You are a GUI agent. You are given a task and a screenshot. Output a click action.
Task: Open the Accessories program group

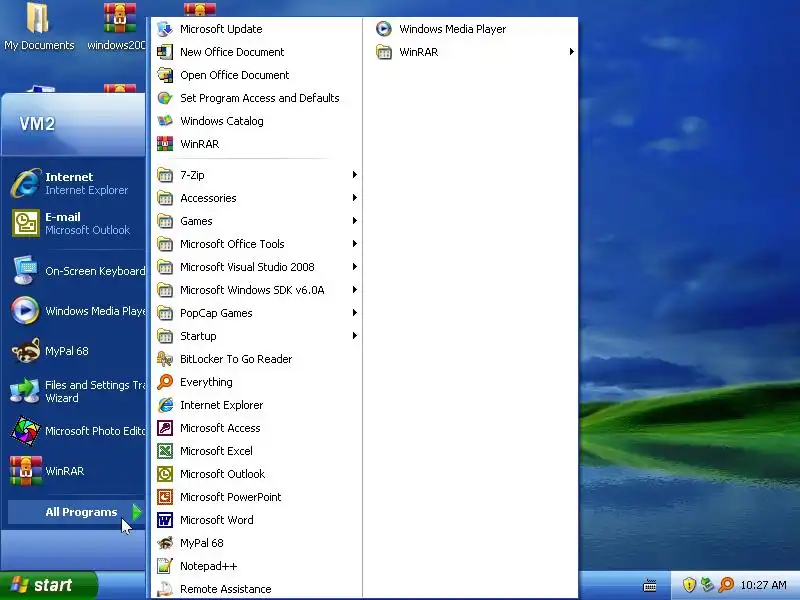click(x=257, y=198)
